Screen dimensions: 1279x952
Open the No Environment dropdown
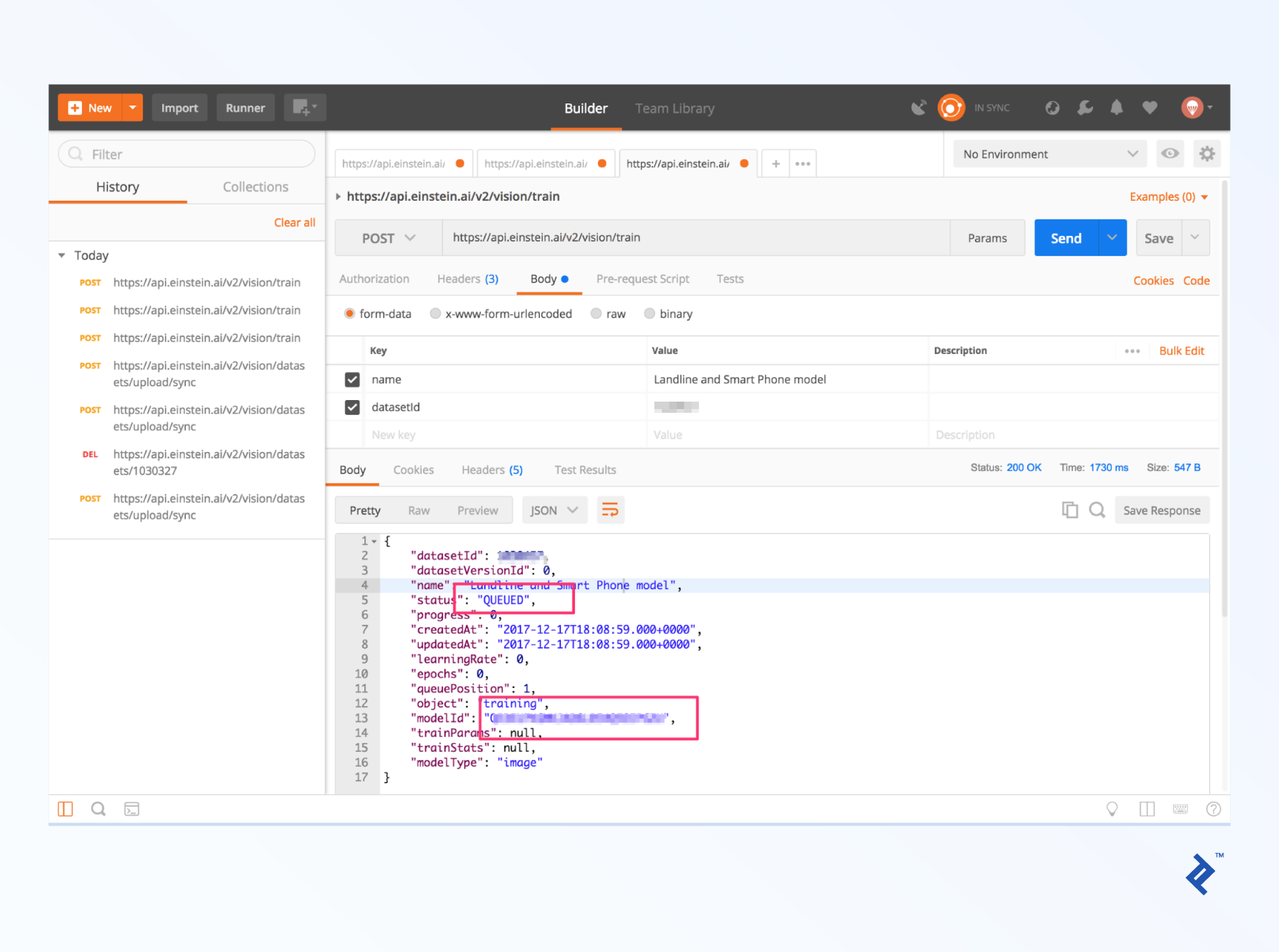(x=1048, y=153)
